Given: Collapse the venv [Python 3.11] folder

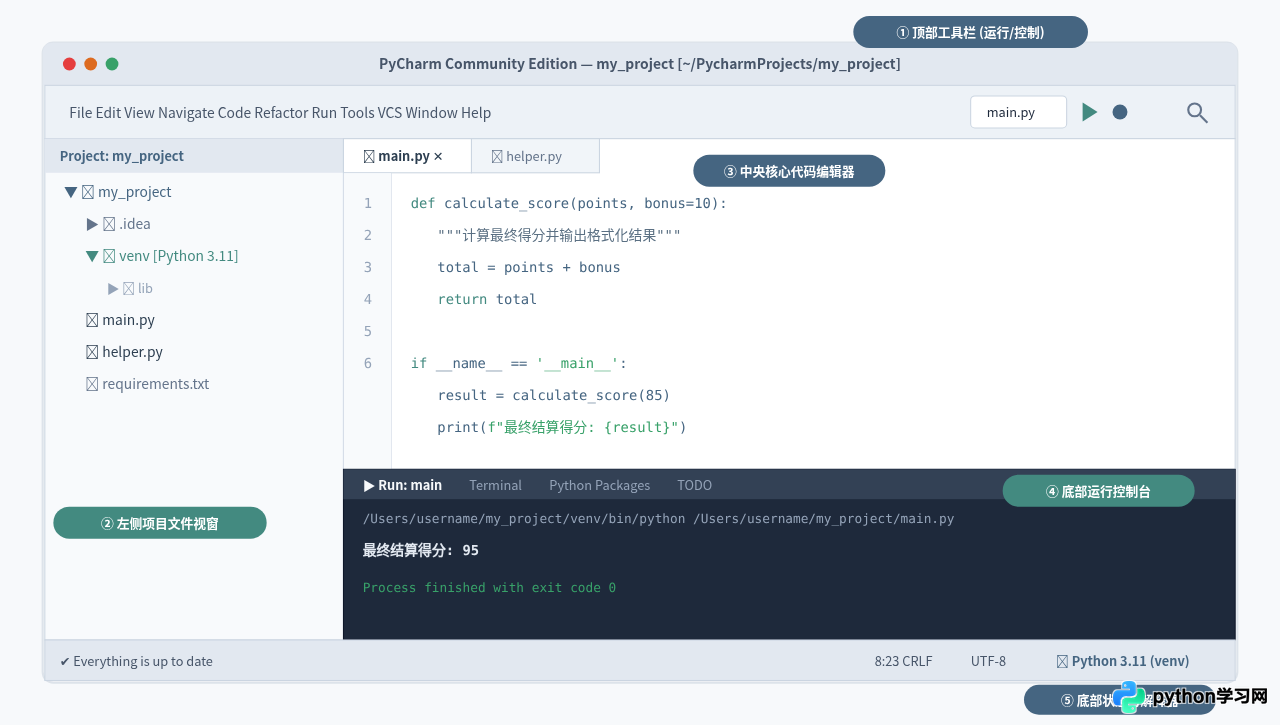Looking at the screenshot, I should point(92,256).
